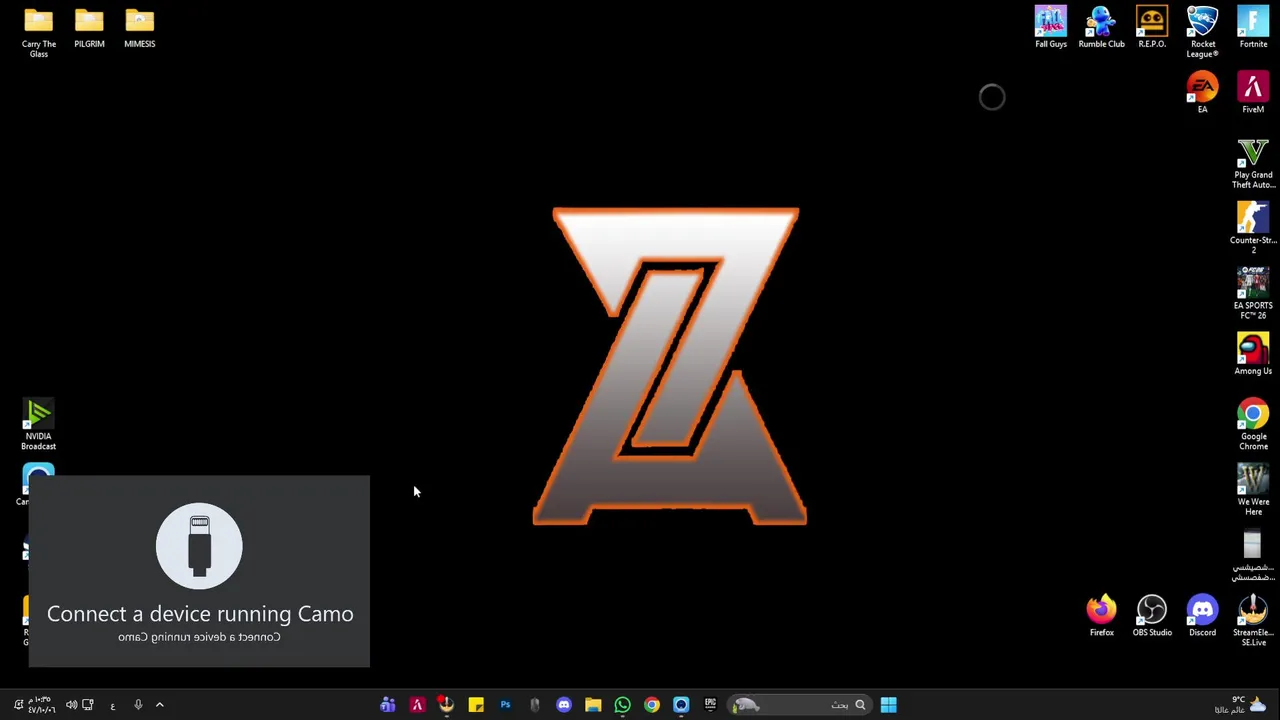The image size is (1280, 720).
Task: Open Microsoft Teams from the taskbar
Action: coord(388,705)
